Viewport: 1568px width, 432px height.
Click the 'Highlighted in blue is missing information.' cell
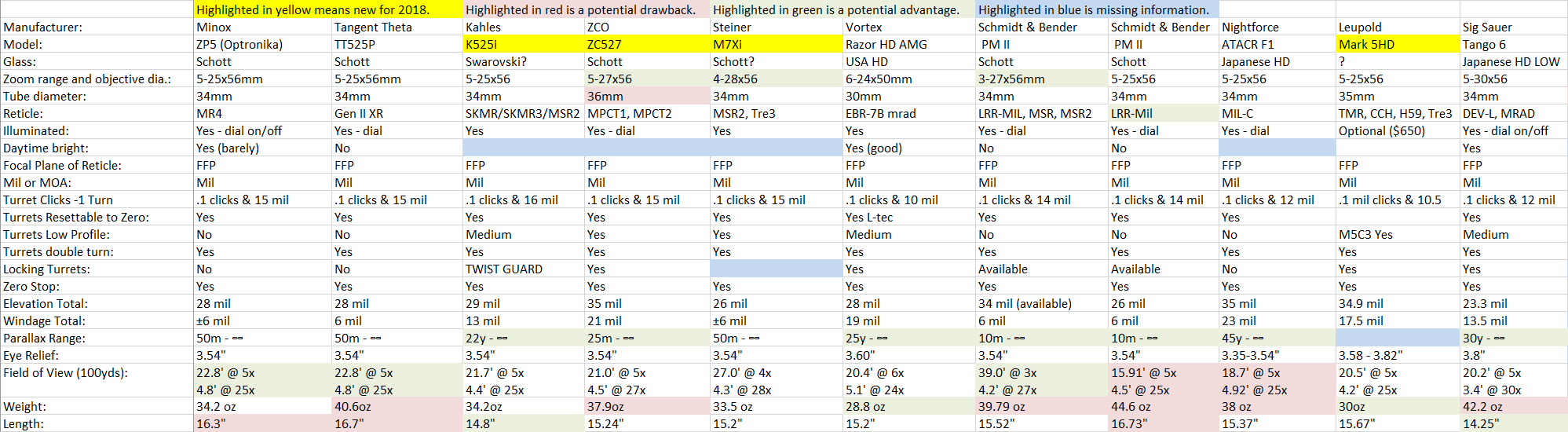click(1097, 9)
